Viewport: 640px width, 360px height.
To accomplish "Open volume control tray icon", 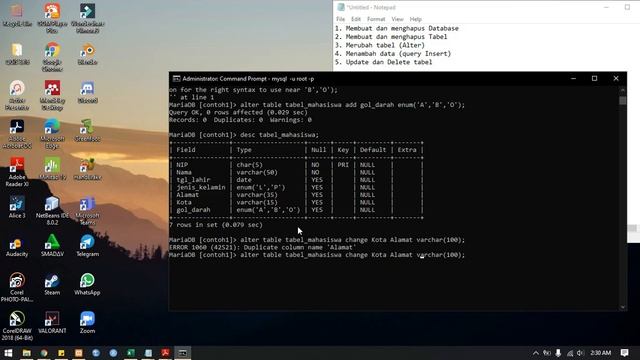I will 580,353.
